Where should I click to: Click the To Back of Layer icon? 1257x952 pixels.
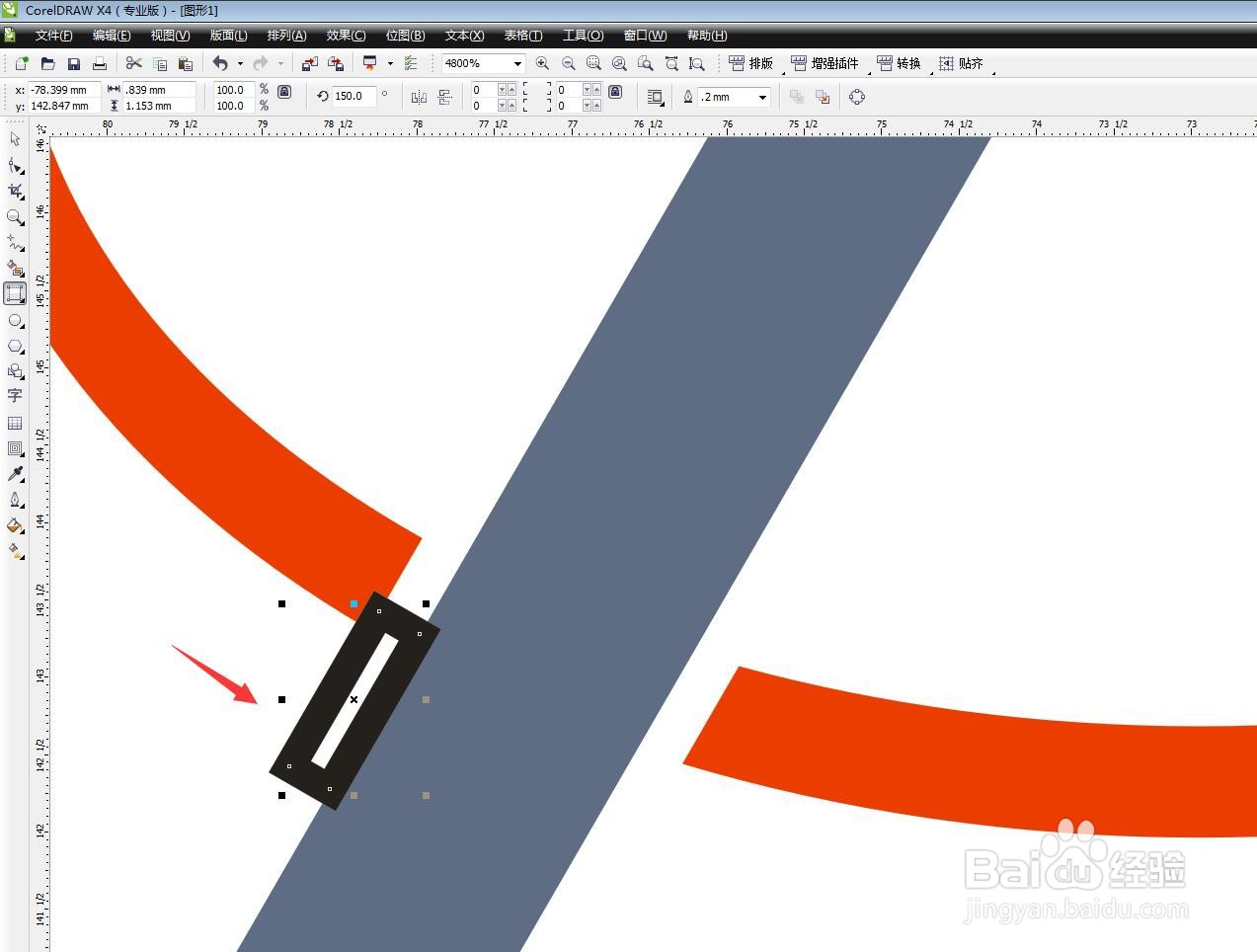pos(822,97)
